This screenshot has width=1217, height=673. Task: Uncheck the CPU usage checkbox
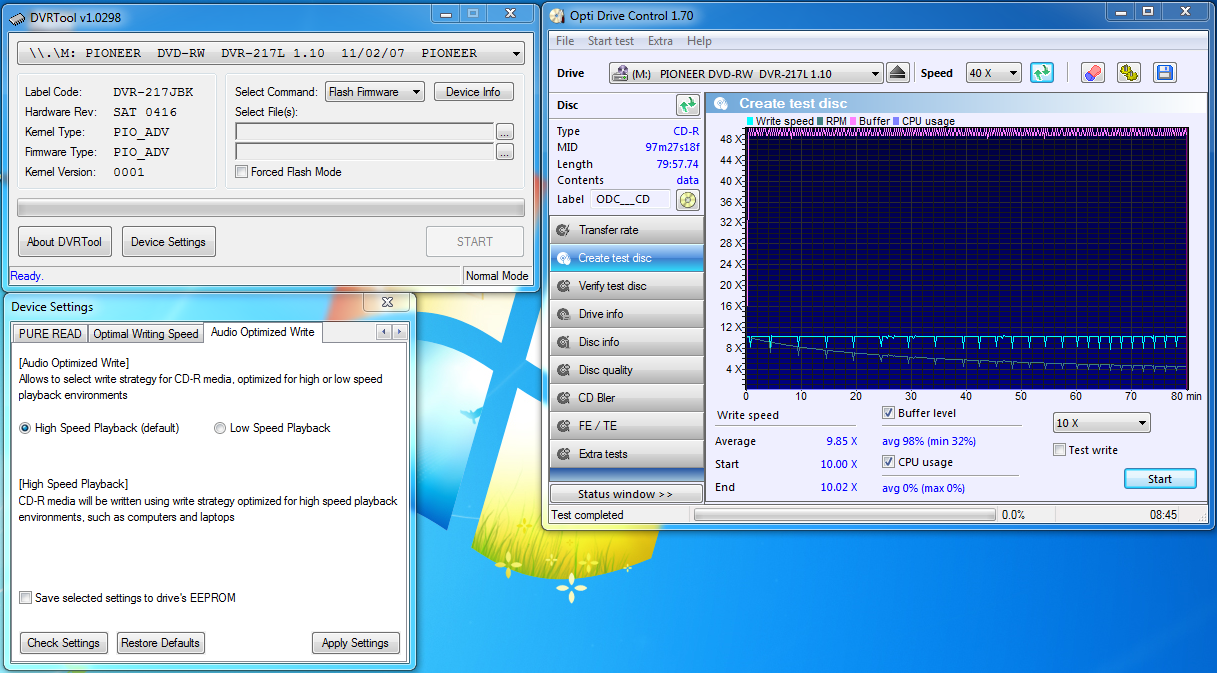(888, 462)
